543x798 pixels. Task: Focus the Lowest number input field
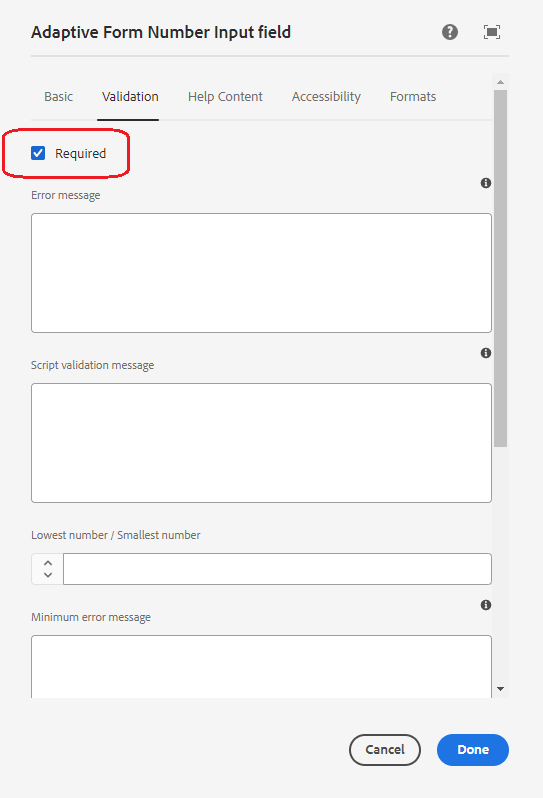pyautogui.click(x=277, y=569)
